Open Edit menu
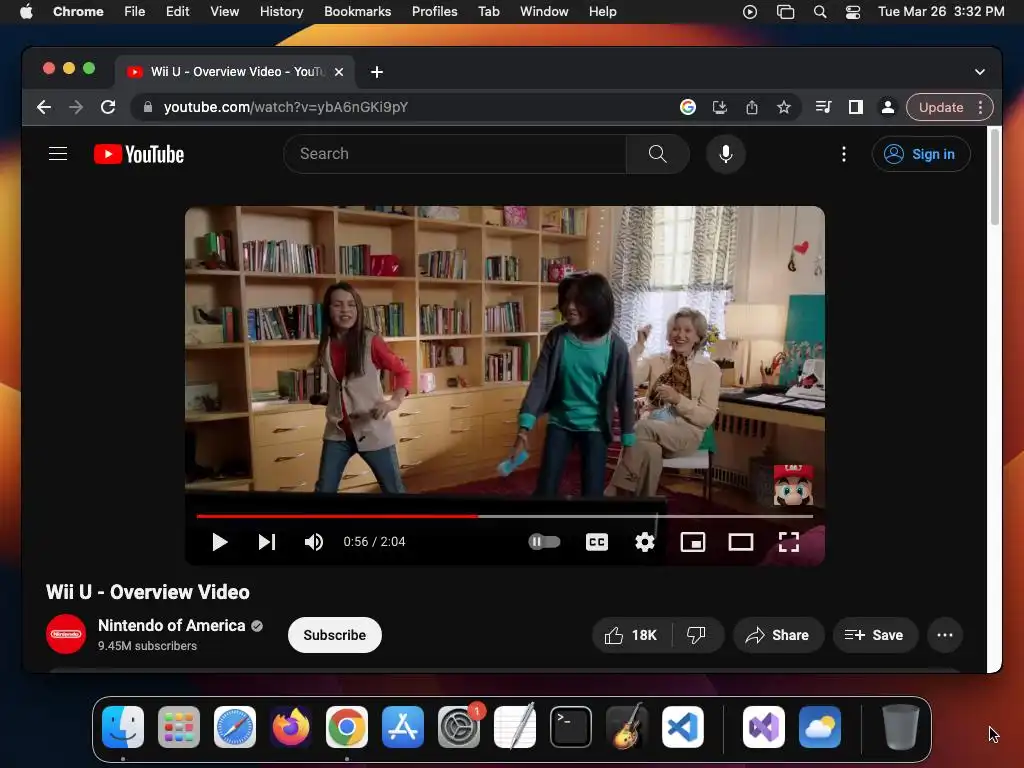 (x=178, y=12)
